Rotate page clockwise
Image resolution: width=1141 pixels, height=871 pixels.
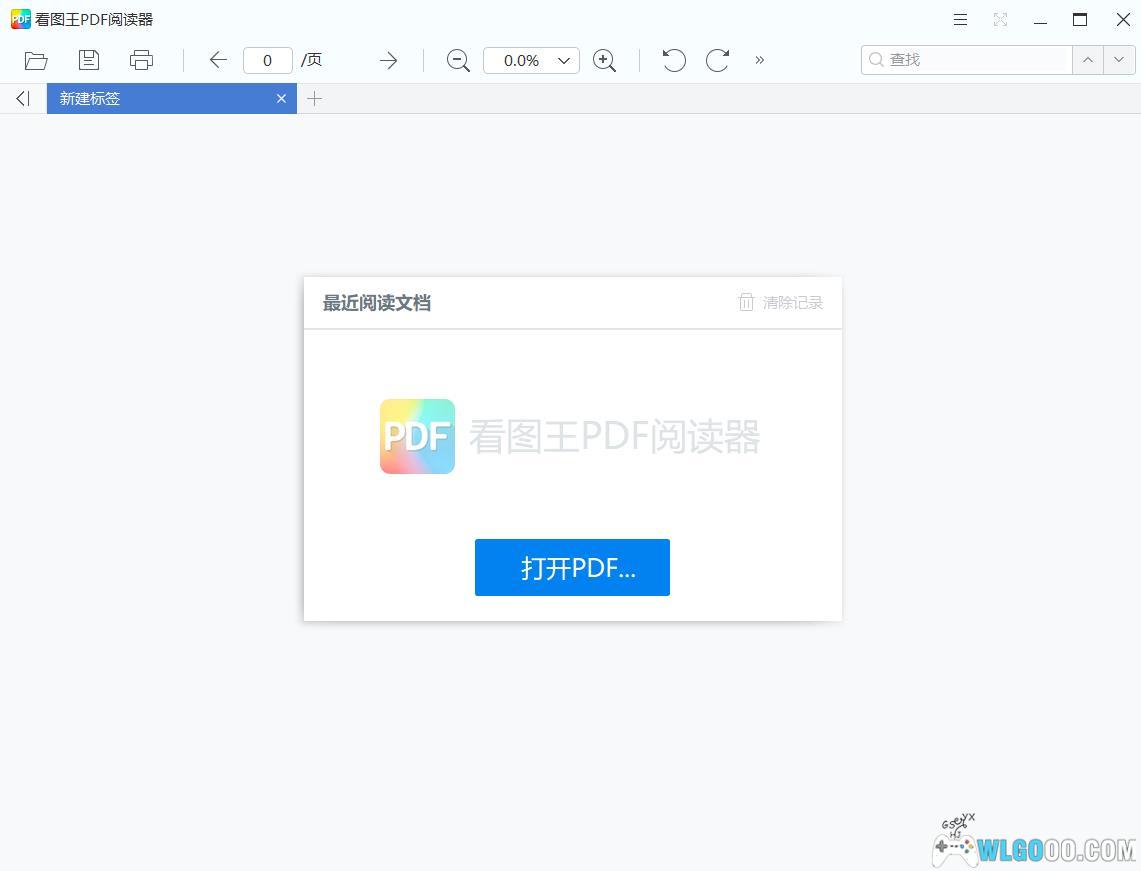[x=717, y=60]
